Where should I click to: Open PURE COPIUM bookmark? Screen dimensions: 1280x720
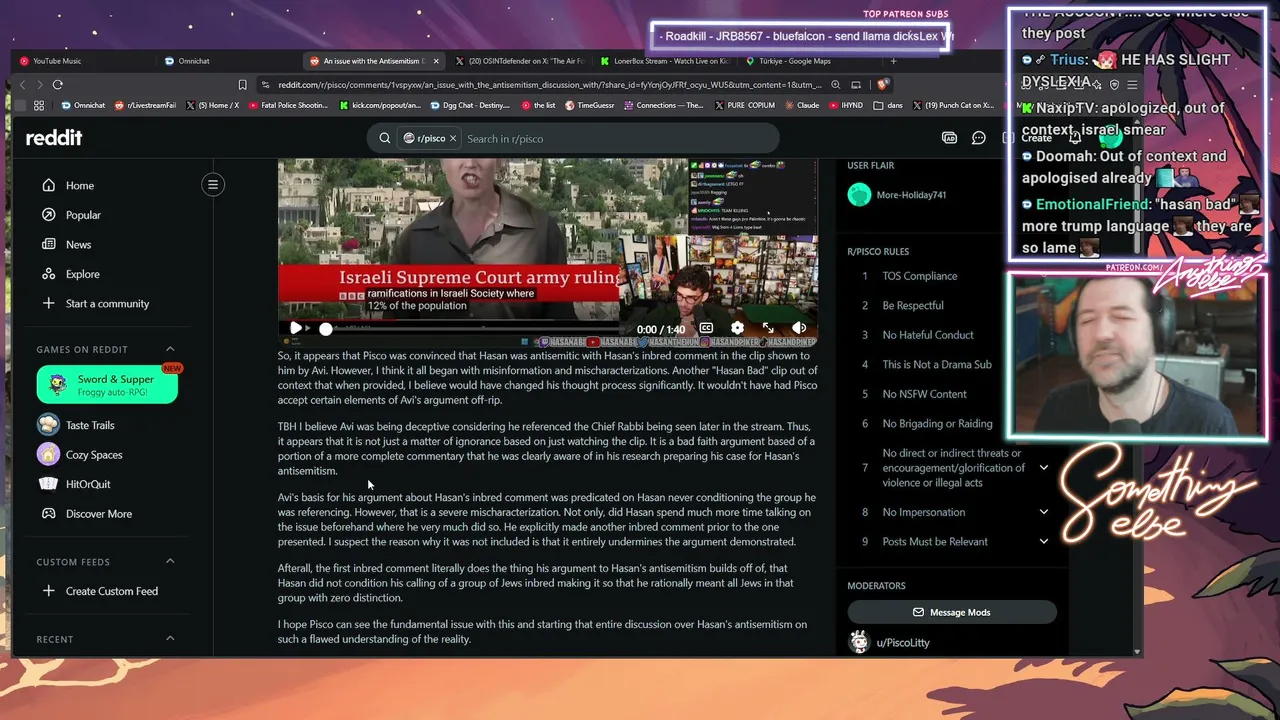743,105
